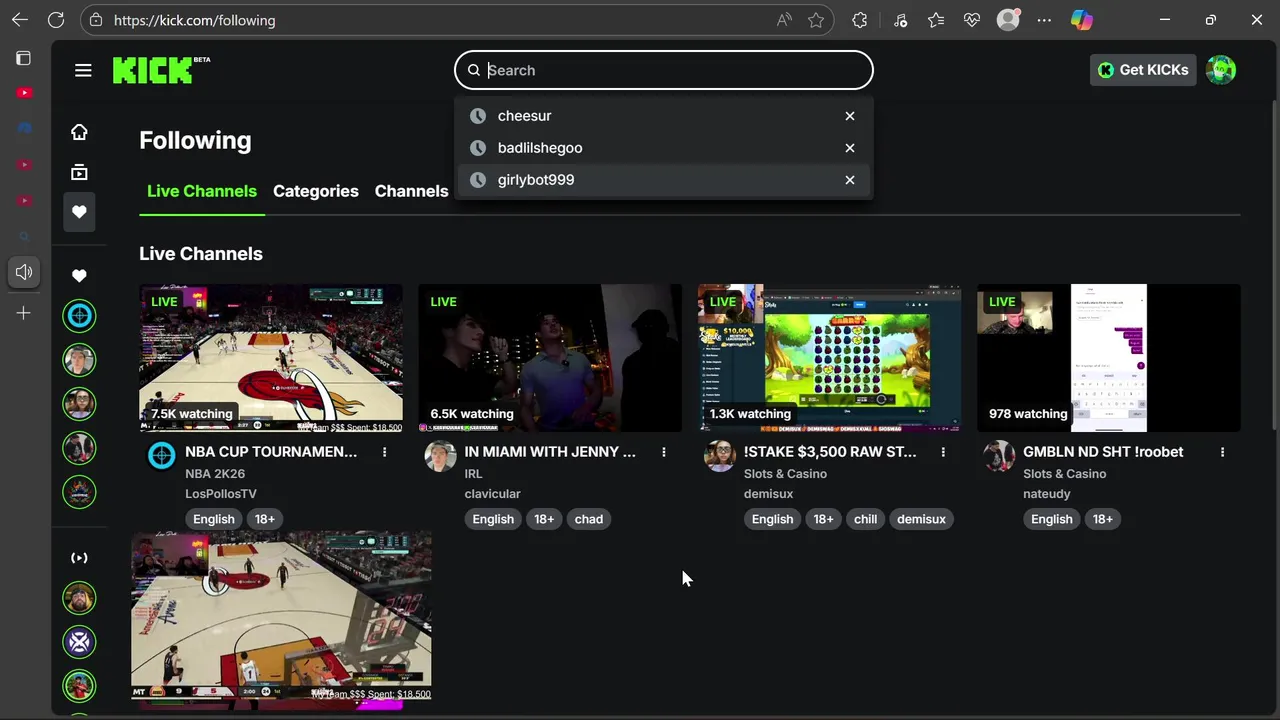Viewport: 1280px width, 720px height.
Task: Switch to Channels tab
Action: tap(411, 191)
